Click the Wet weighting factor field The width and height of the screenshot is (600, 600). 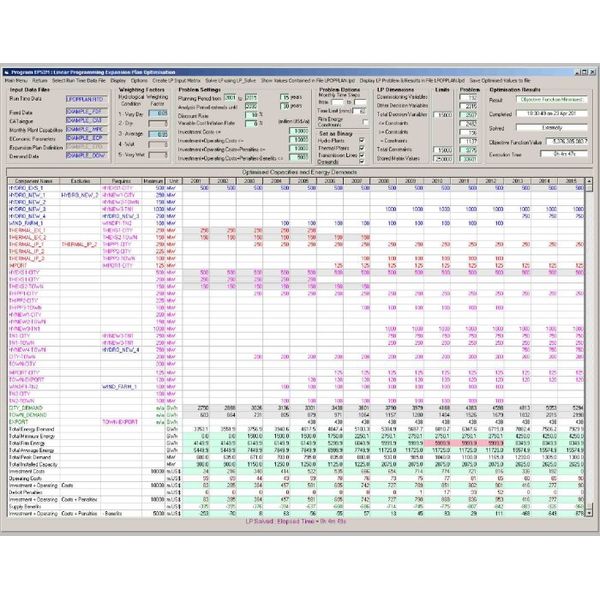158,145
